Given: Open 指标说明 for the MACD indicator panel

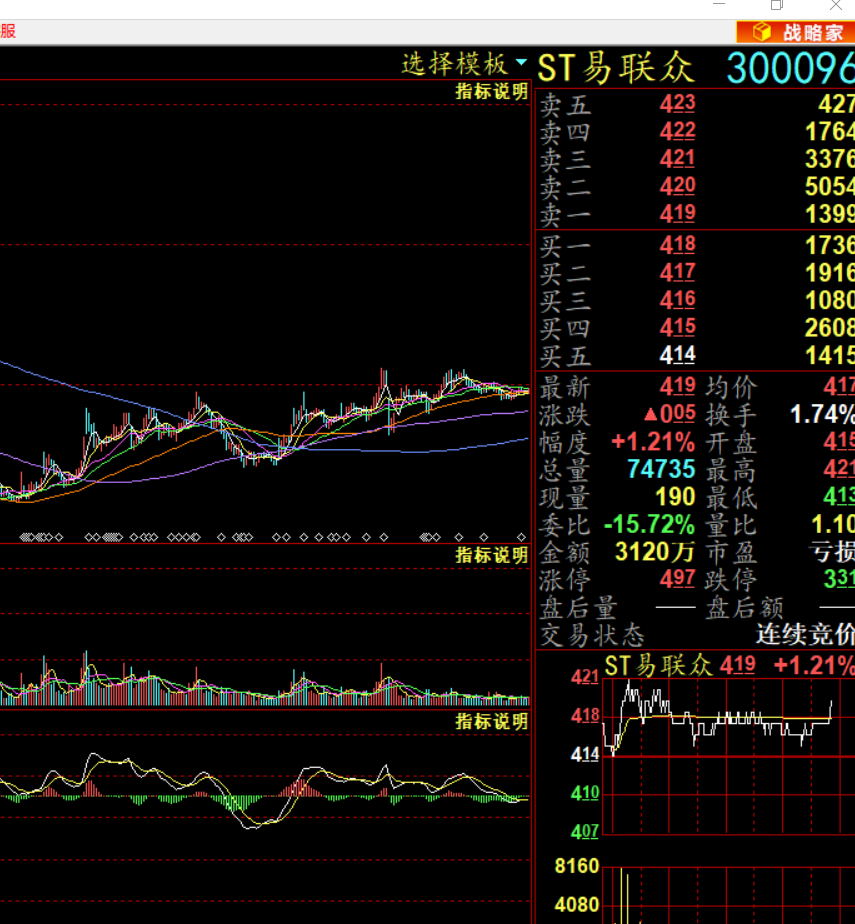Looking at the screenshot, I should coord(491,722).
